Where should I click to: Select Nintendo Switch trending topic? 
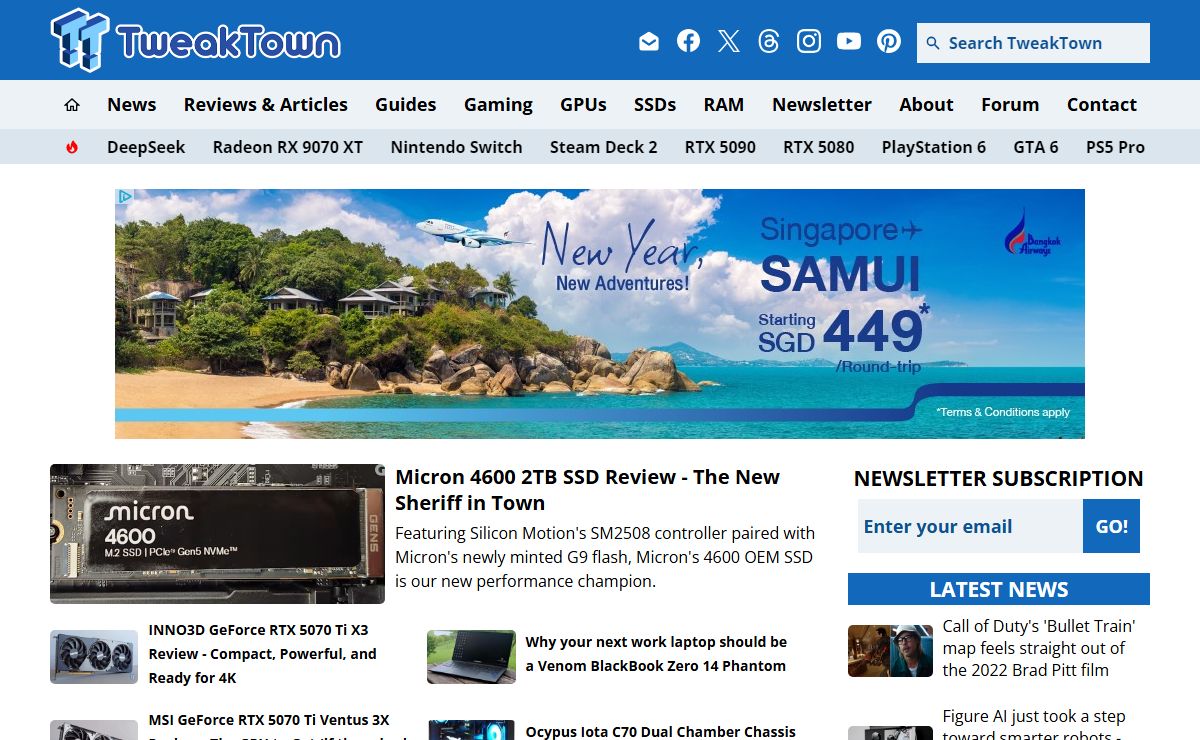(456, 147)
